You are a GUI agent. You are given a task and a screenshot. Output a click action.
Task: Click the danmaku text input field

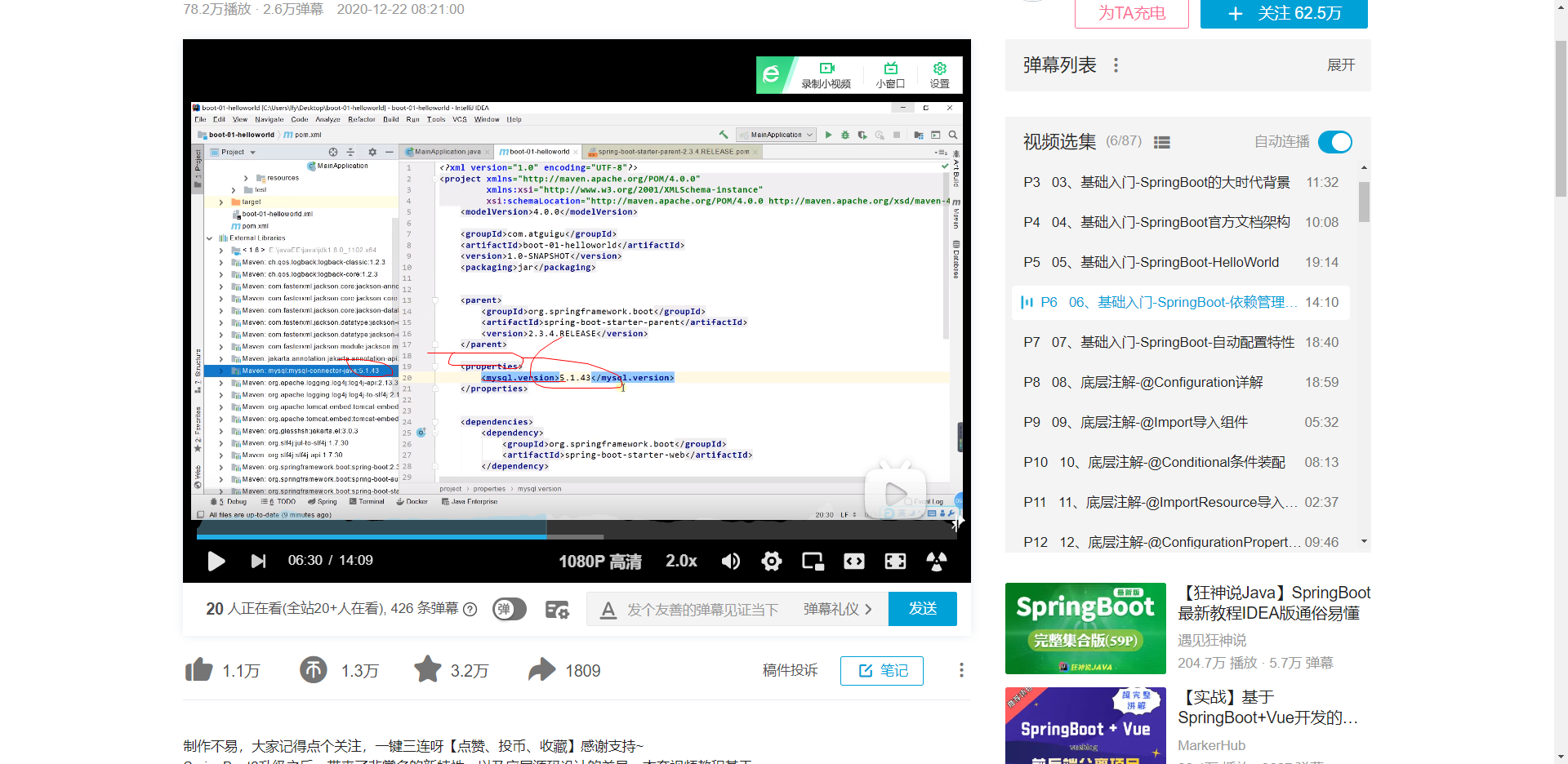pyautogui.click(x=702, y=610)
